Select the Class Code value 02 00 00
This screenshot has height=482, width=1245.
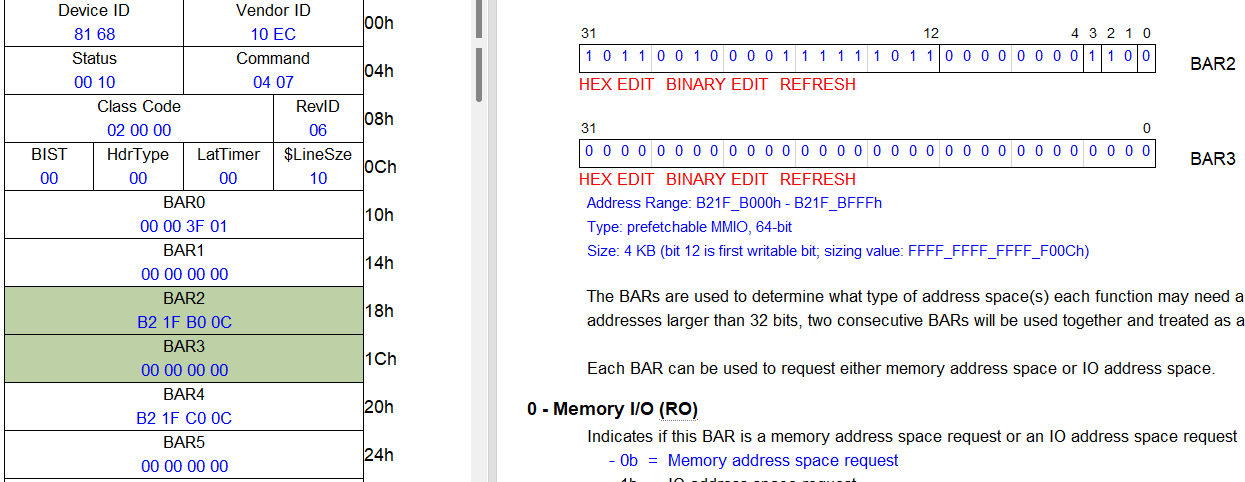(139, 130)
